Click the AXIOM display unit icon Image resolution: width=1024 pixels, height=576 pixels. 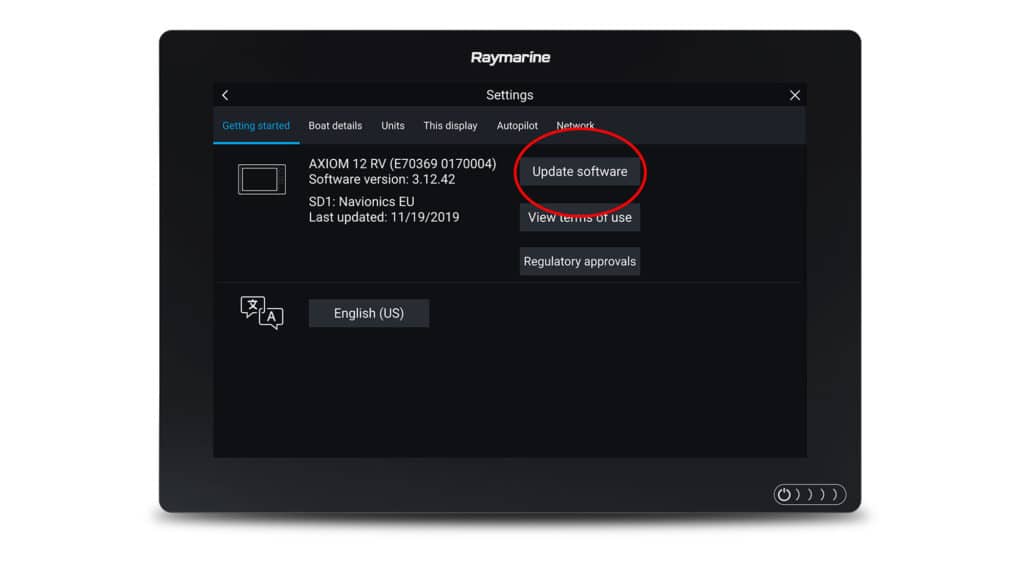pos(264,179)
